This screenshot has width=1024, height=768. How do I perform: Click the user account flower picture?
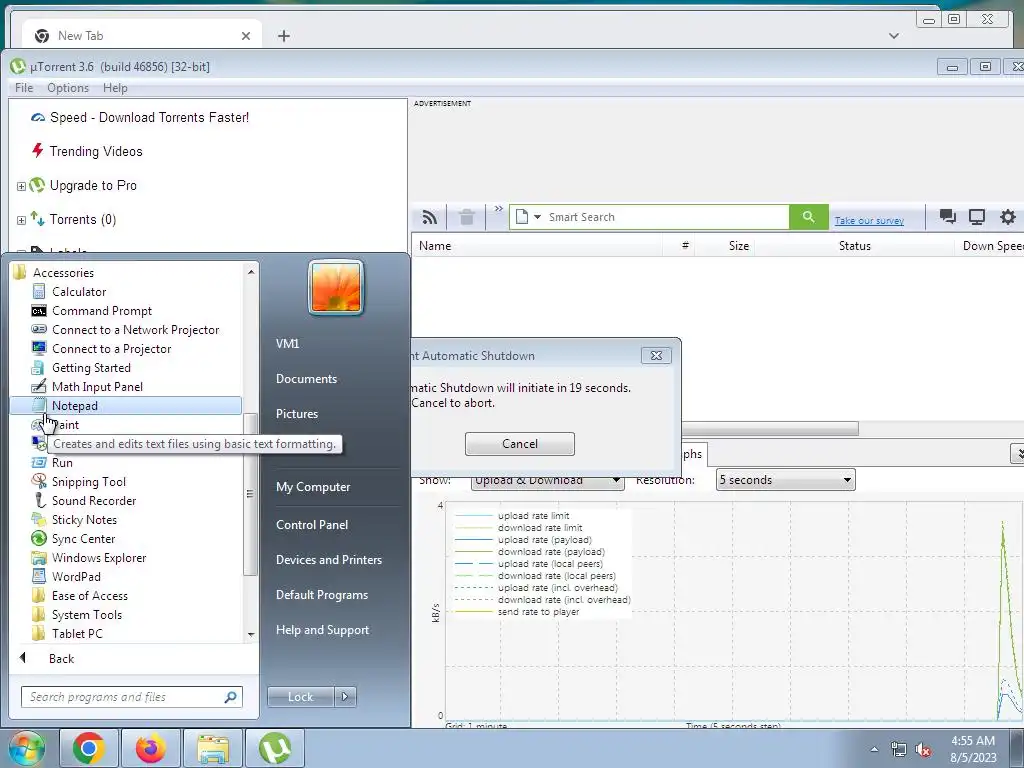(336, 287)
